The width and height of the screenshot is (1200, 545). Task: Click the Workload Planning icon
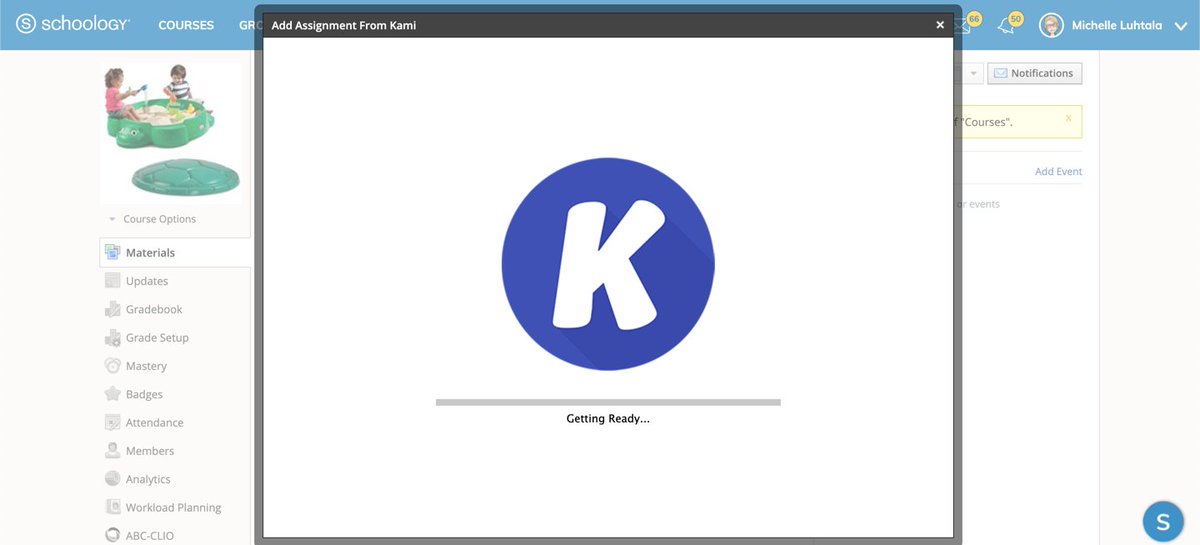[x=113, y=508]
